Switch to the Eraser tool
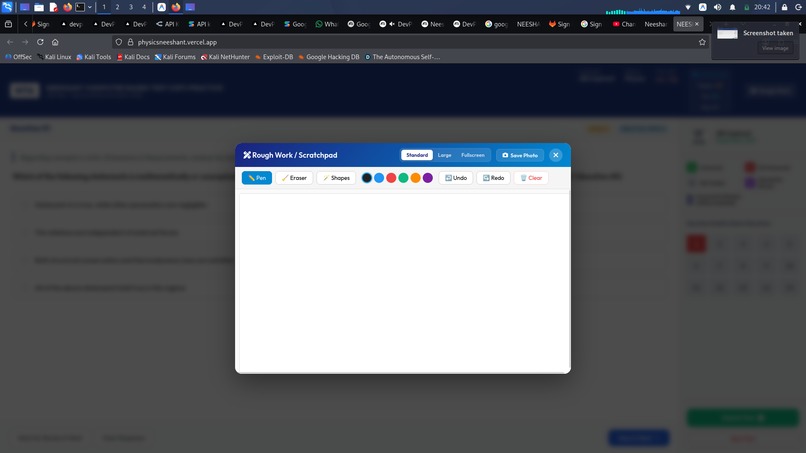Image resolution: width=806 pixels, height=453 pixels. [294, 178]
